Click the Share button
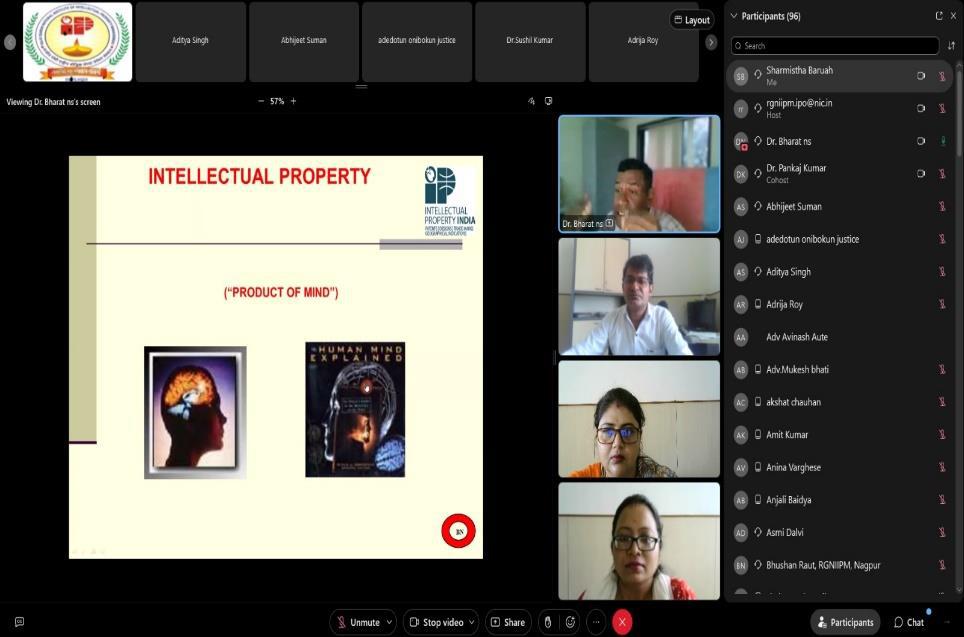This screenshot has width=964, height=637. (507, 622)
